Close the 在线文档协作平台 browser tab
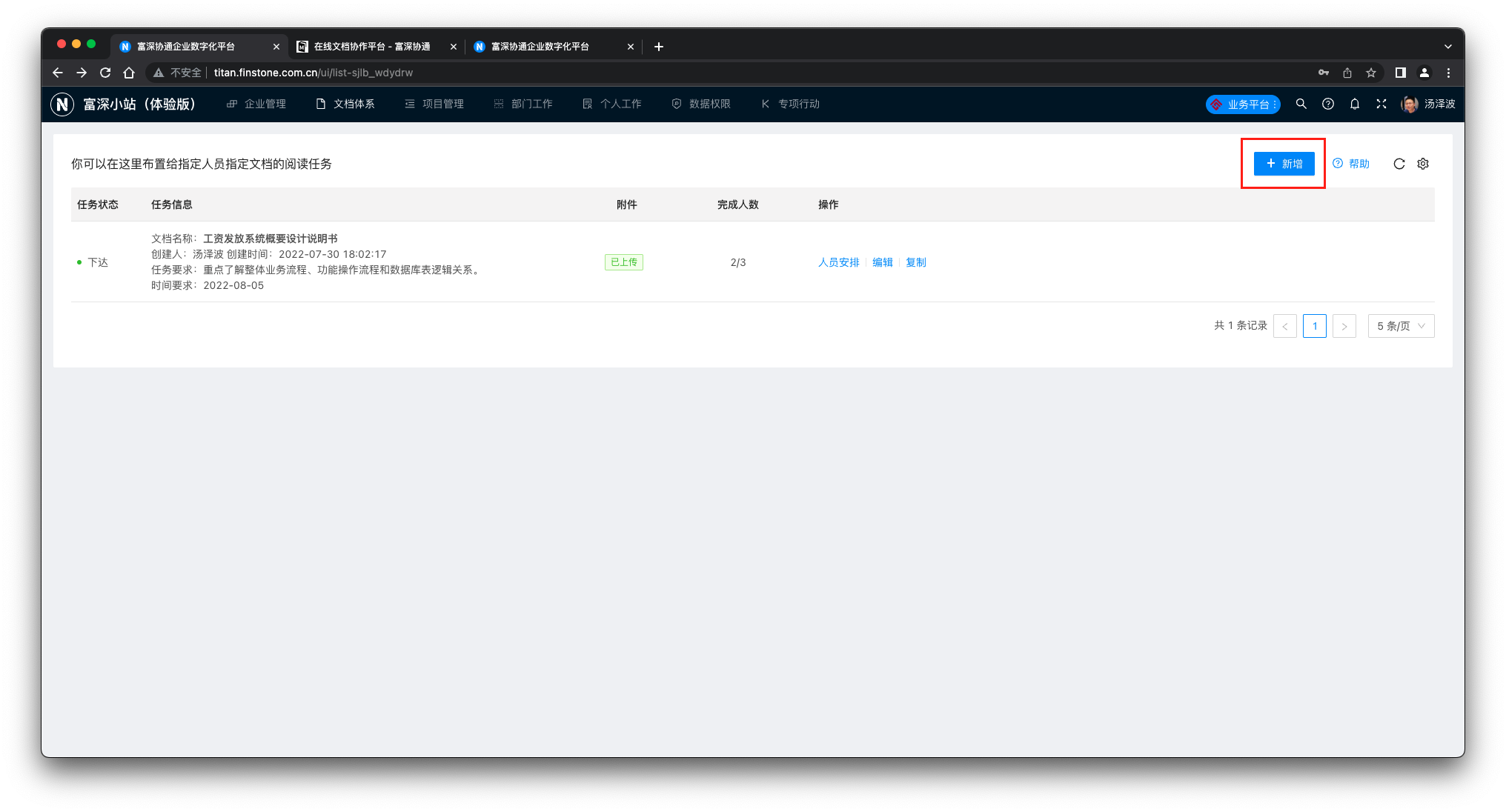Viewport: 1506px width, 812px height. 454,47
